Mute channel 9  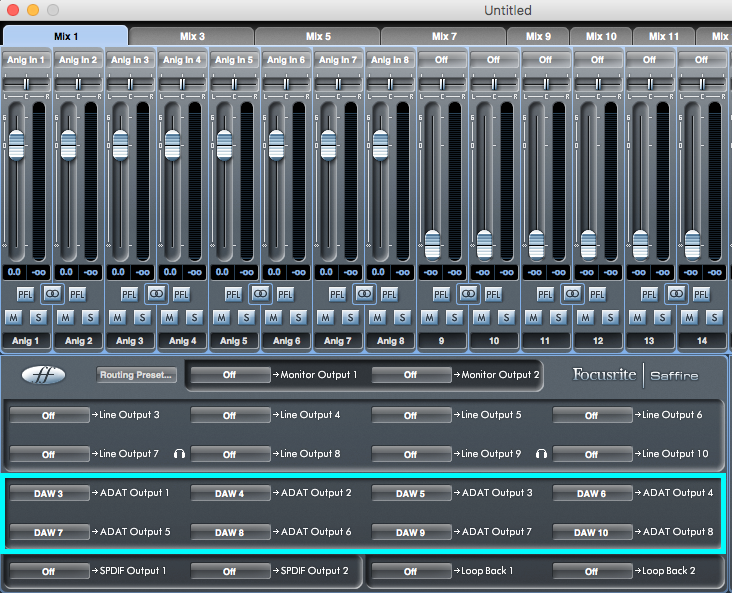429,318
